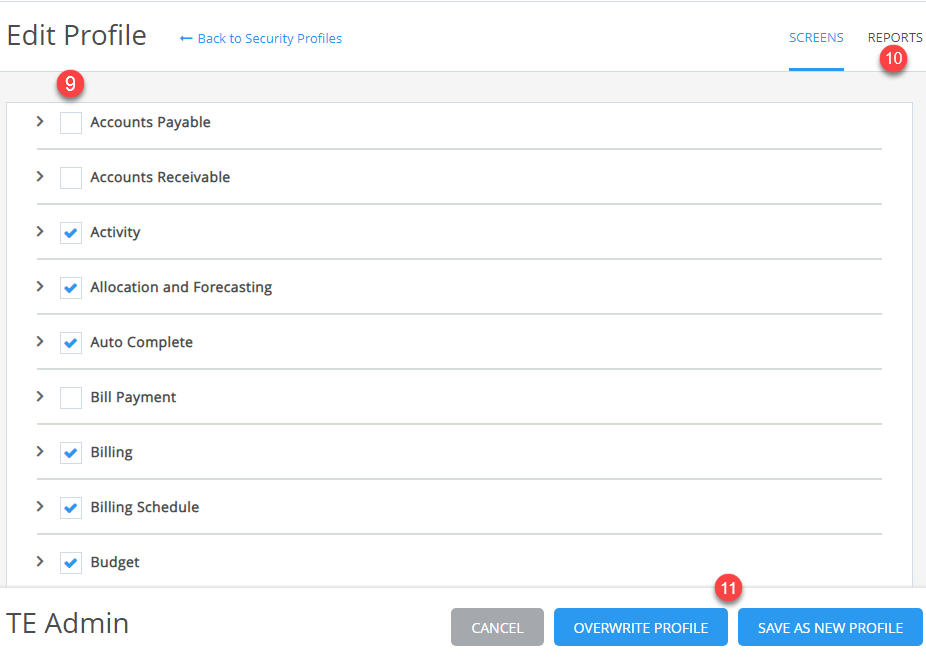
Task: Click Save As New Profile
Action: point(830,627)
